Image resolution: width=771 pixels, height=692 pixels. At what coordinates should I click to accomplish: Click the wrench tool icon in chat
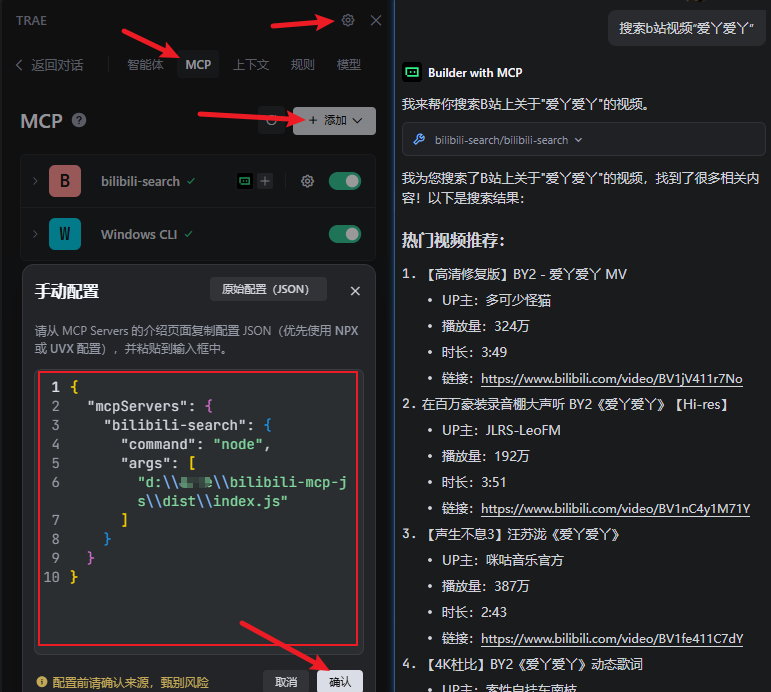click(x=419, y=140)
